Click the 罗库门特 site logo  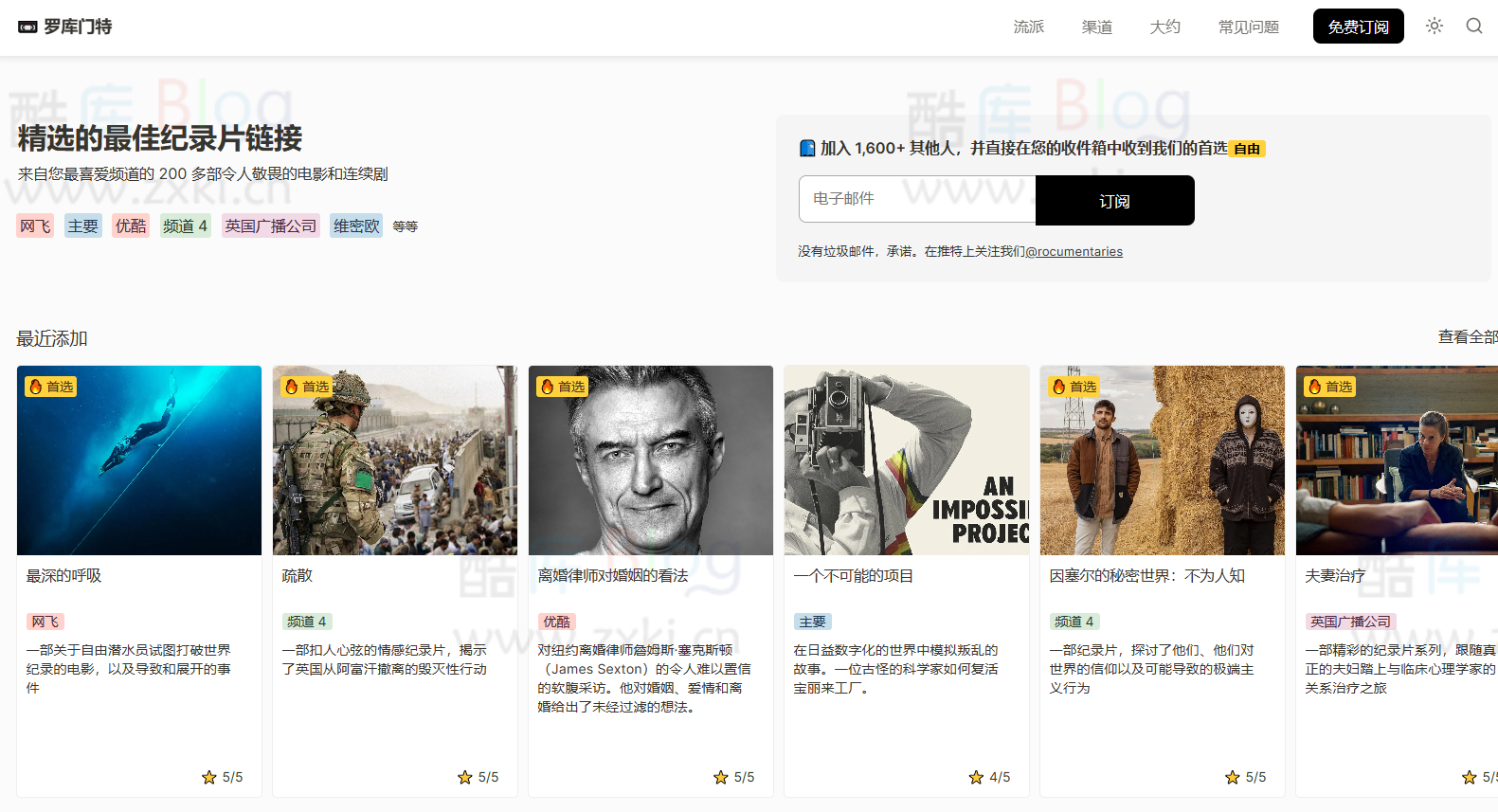64,27
